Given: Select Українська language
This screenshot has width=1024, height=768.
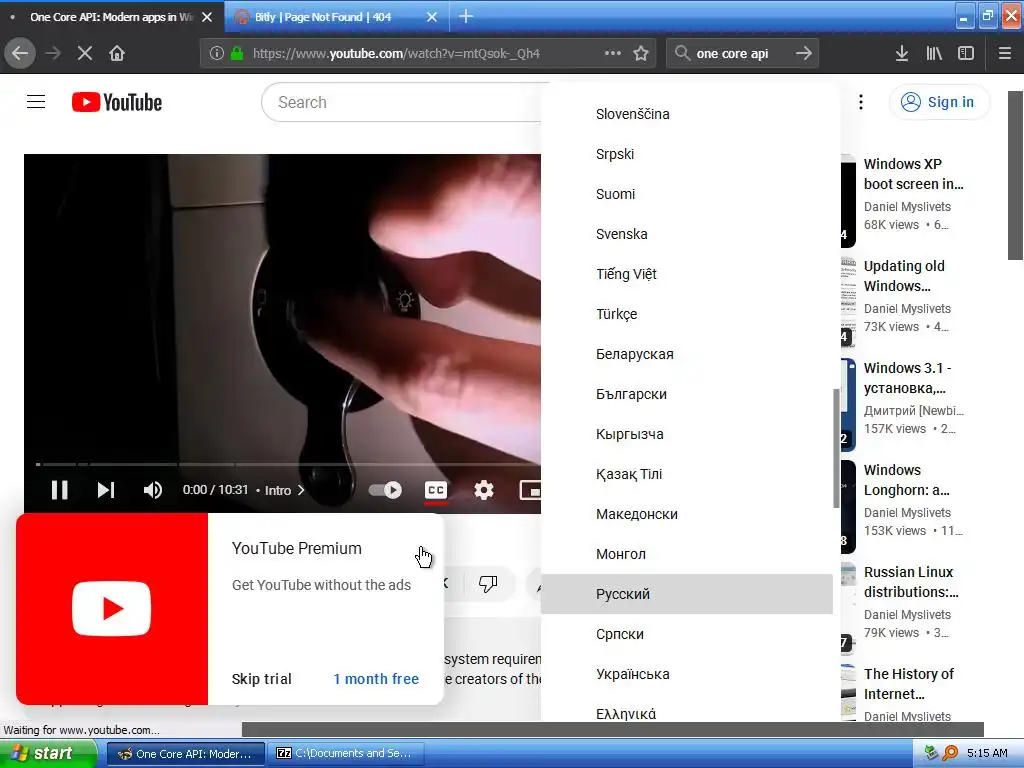Looking at the screenshot, I should coord(687,674).
